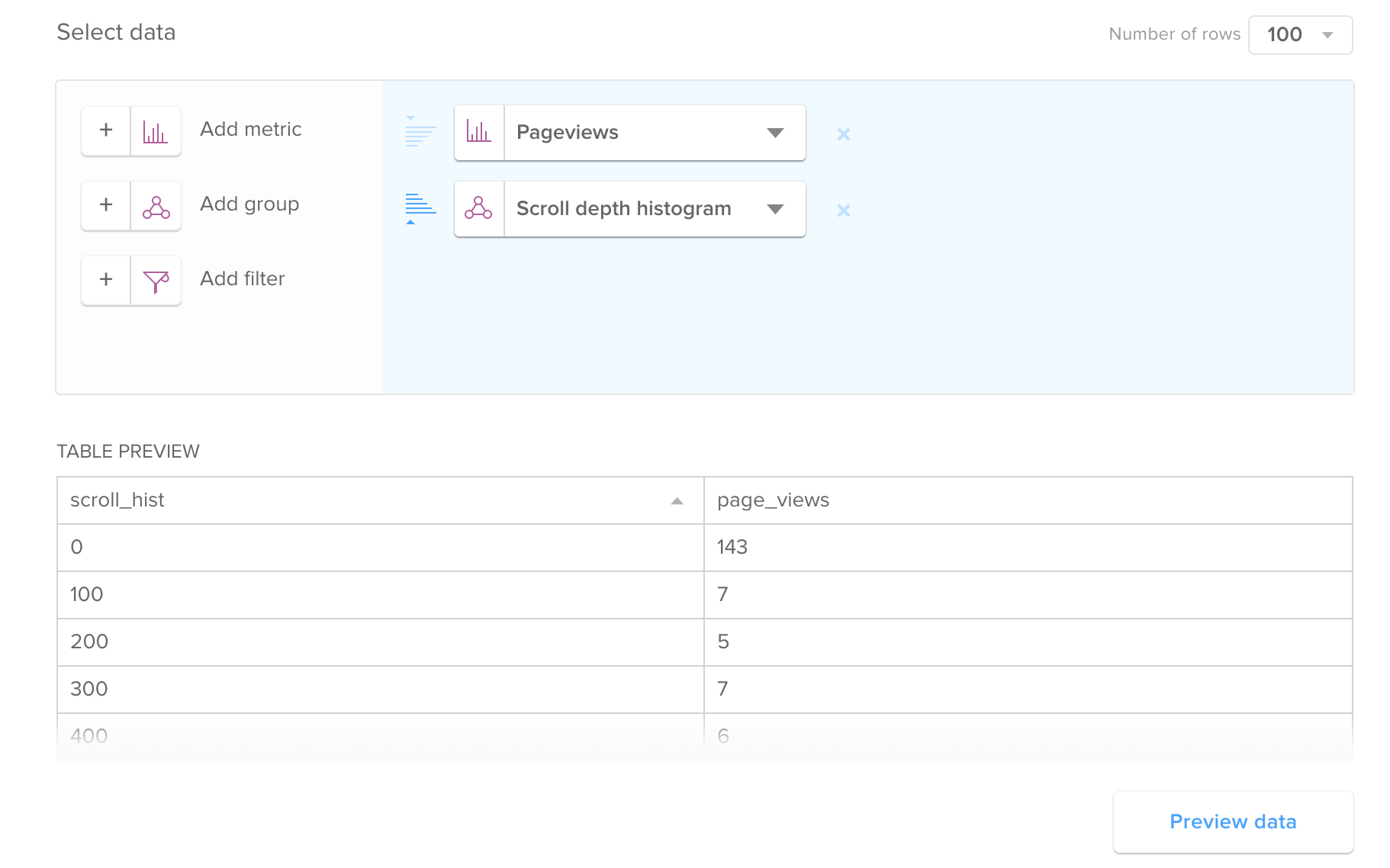Screen dimensions: 1390x868
Task: Remove the Scroll depth histogram group
Action: pyautogui.click(x=843, y=211)
